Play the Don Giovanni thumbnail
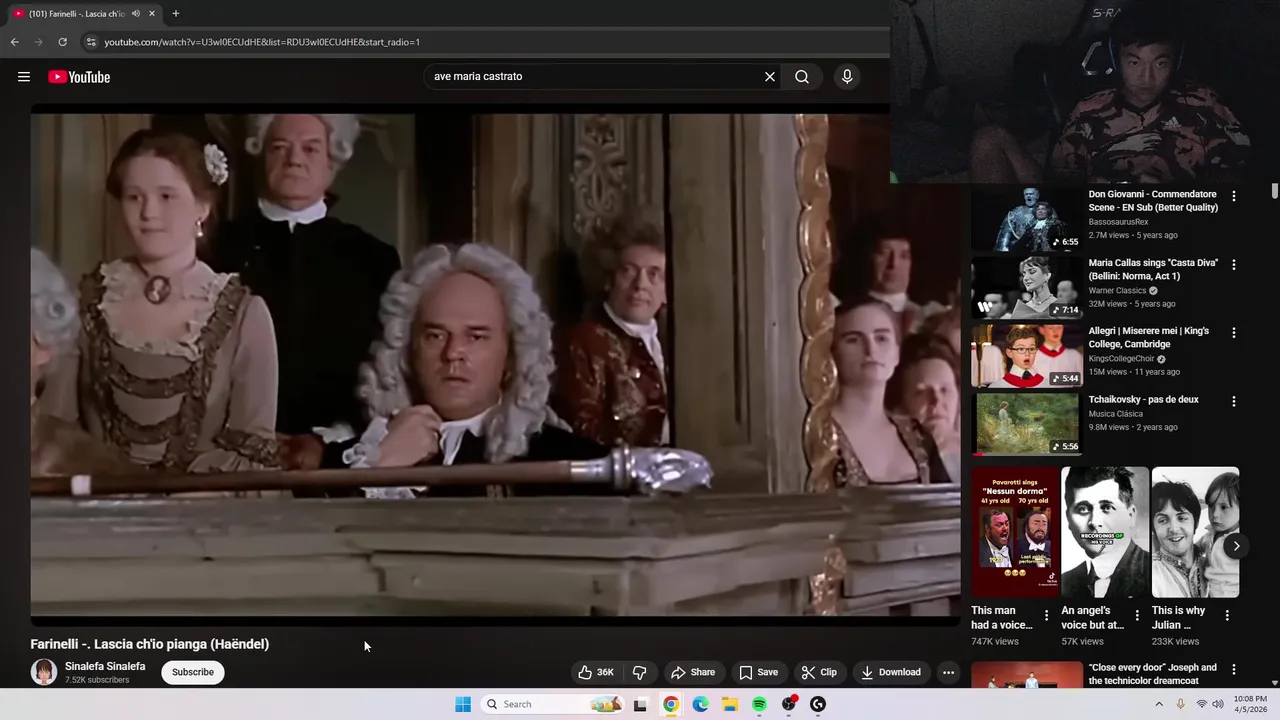The height and width of the screenshot is (720, 1280). 1027,218
